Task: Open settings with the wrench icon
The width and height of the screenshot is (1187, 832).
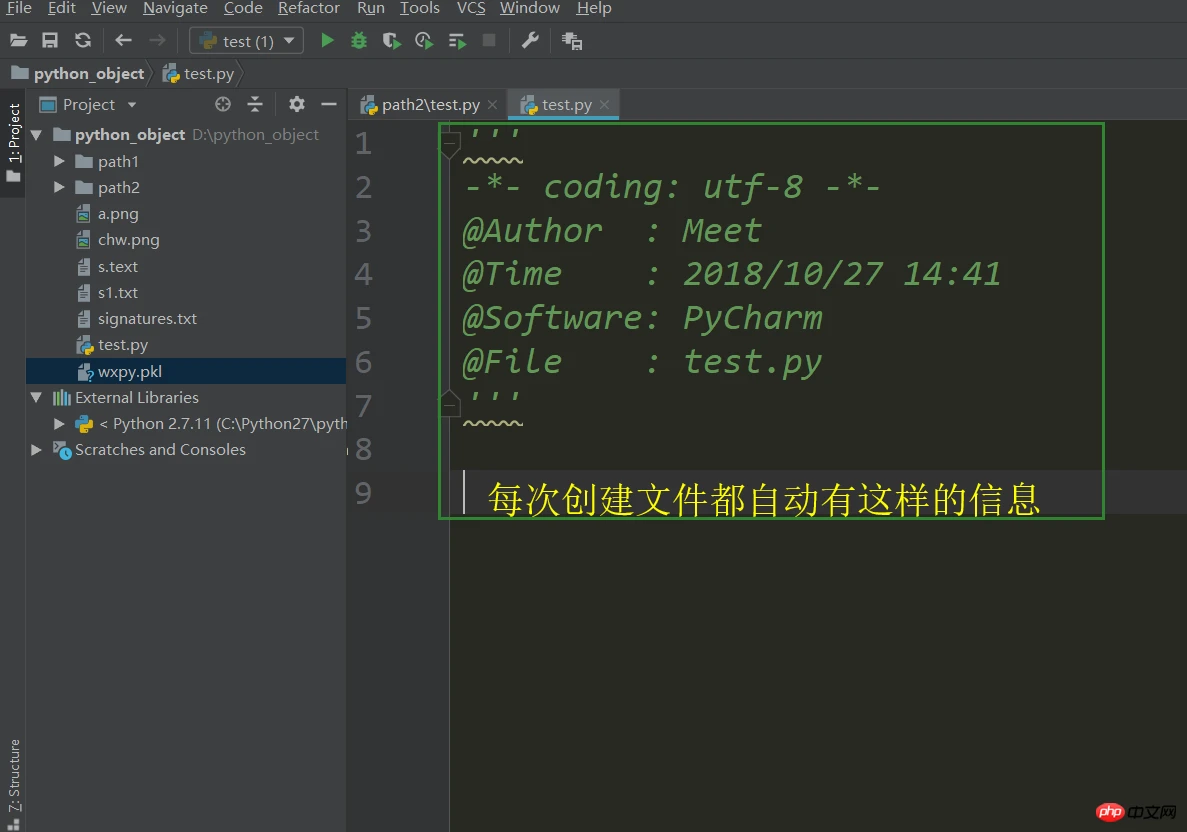Action: point(530,41)
